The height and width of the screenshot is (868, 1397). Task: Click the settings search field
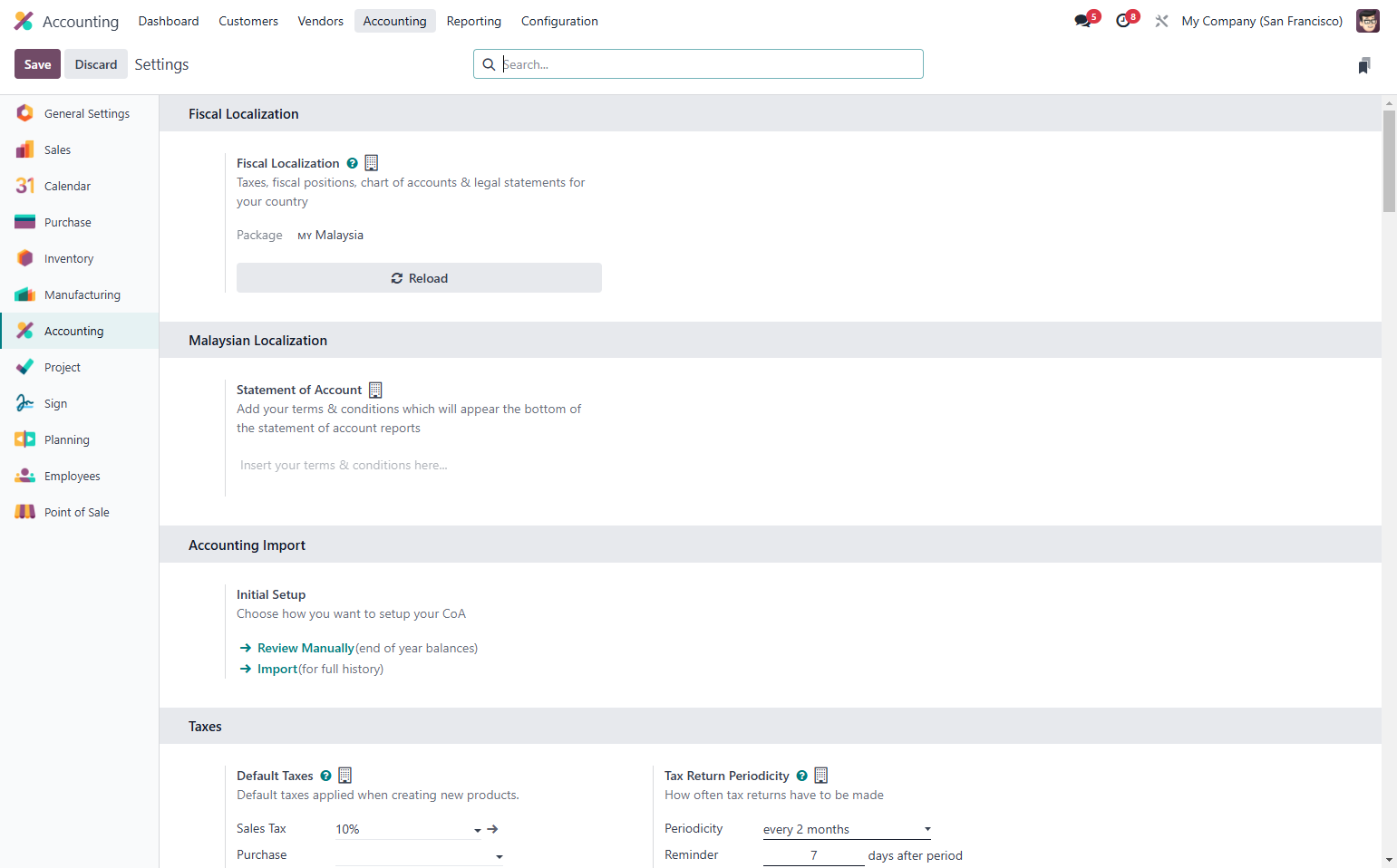point(698,64)
